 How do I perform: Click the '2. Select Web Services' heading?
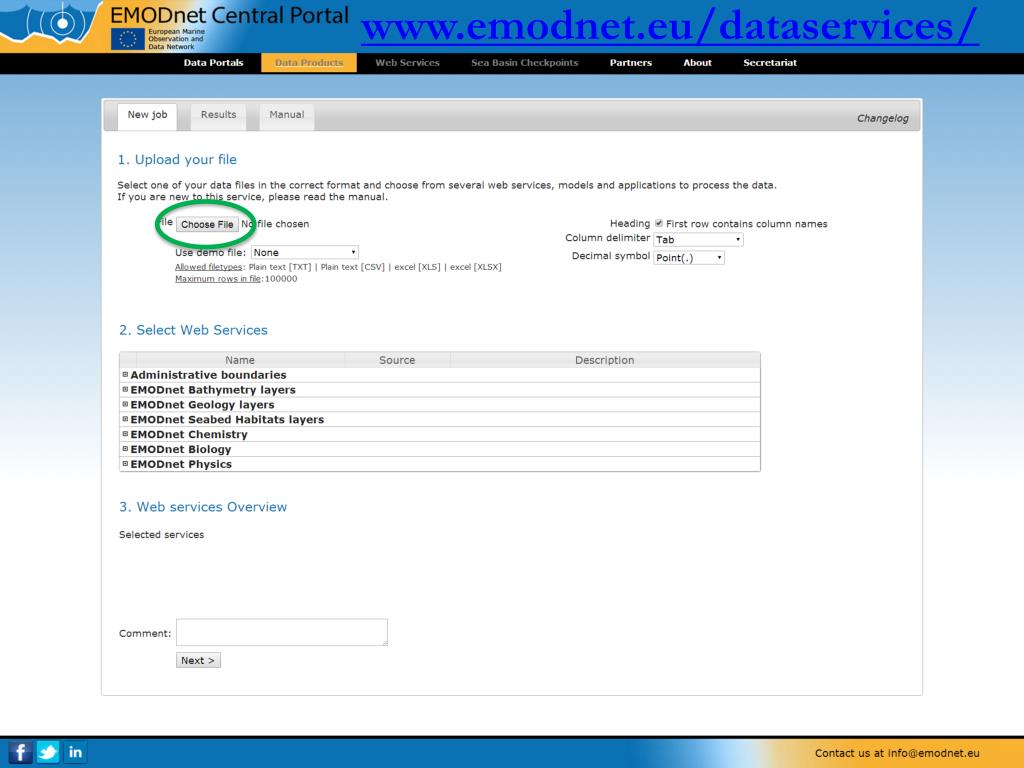tap(193, 330)
